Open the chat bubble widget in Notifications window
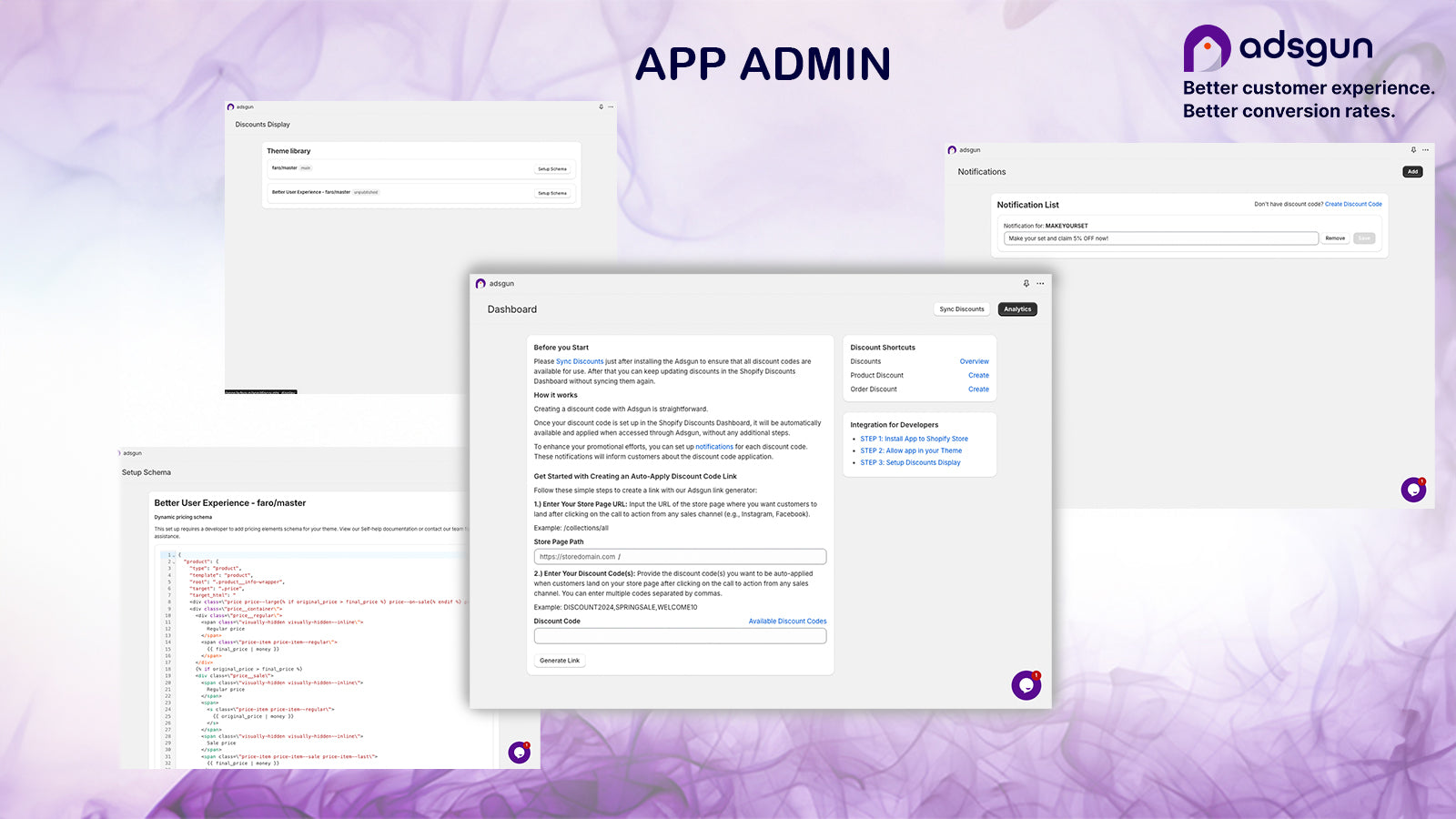The image size is (1456, 819). (1412, 490)
